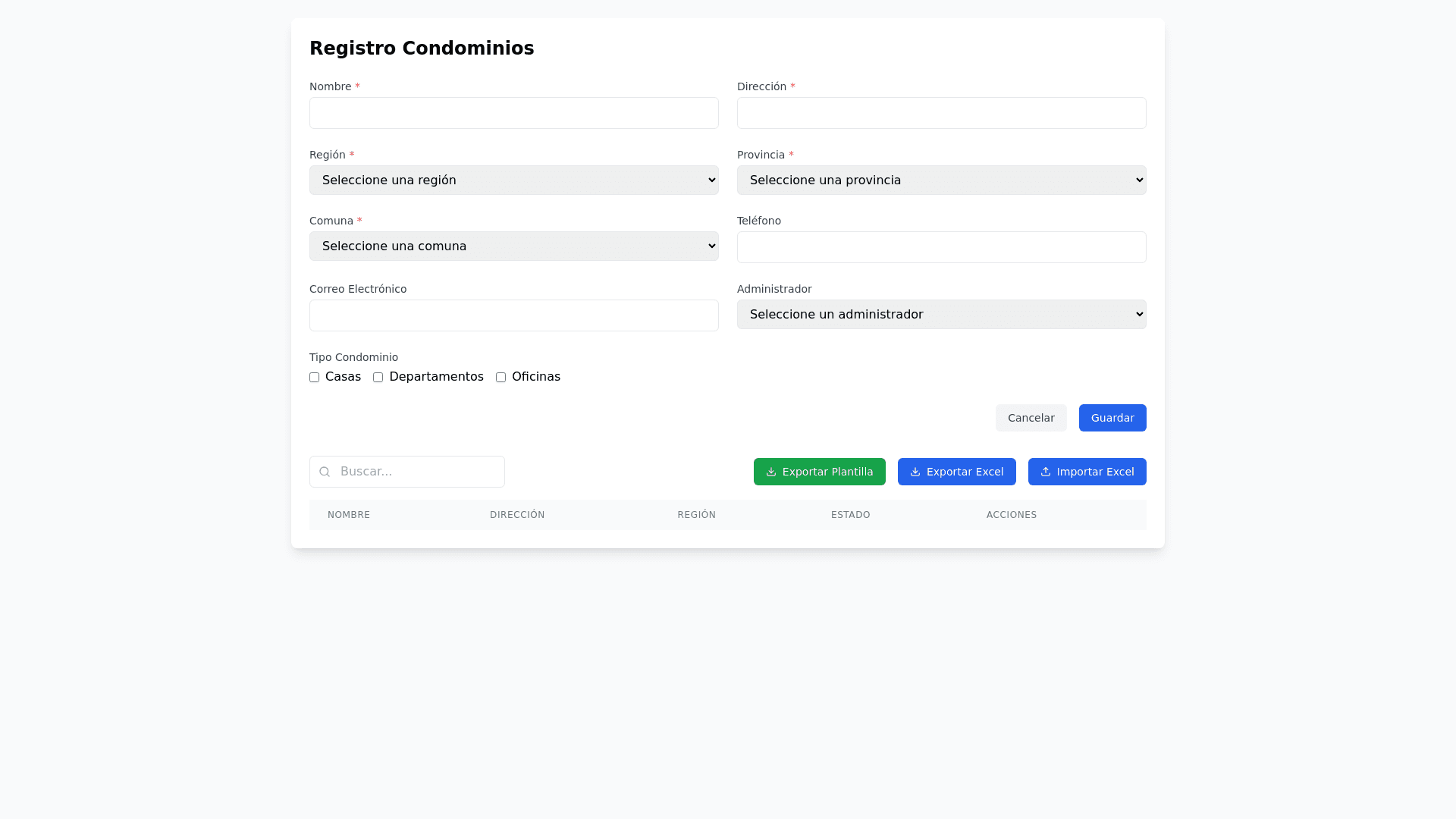The width and height of the screenshot is (1456, 819).
Task: Click the Correo Electrónico field
Action: 513,315
